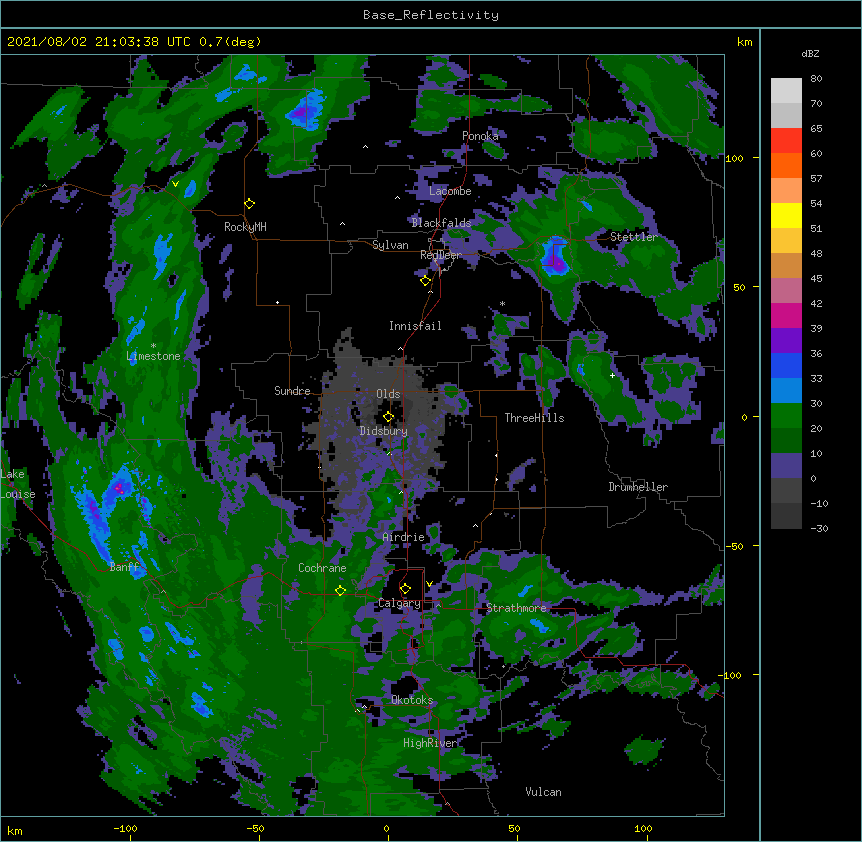Pick the purple 39-36 dBZ legend swatch
The height and width of the screenshot is (842, 862).
tap(786, 341)
